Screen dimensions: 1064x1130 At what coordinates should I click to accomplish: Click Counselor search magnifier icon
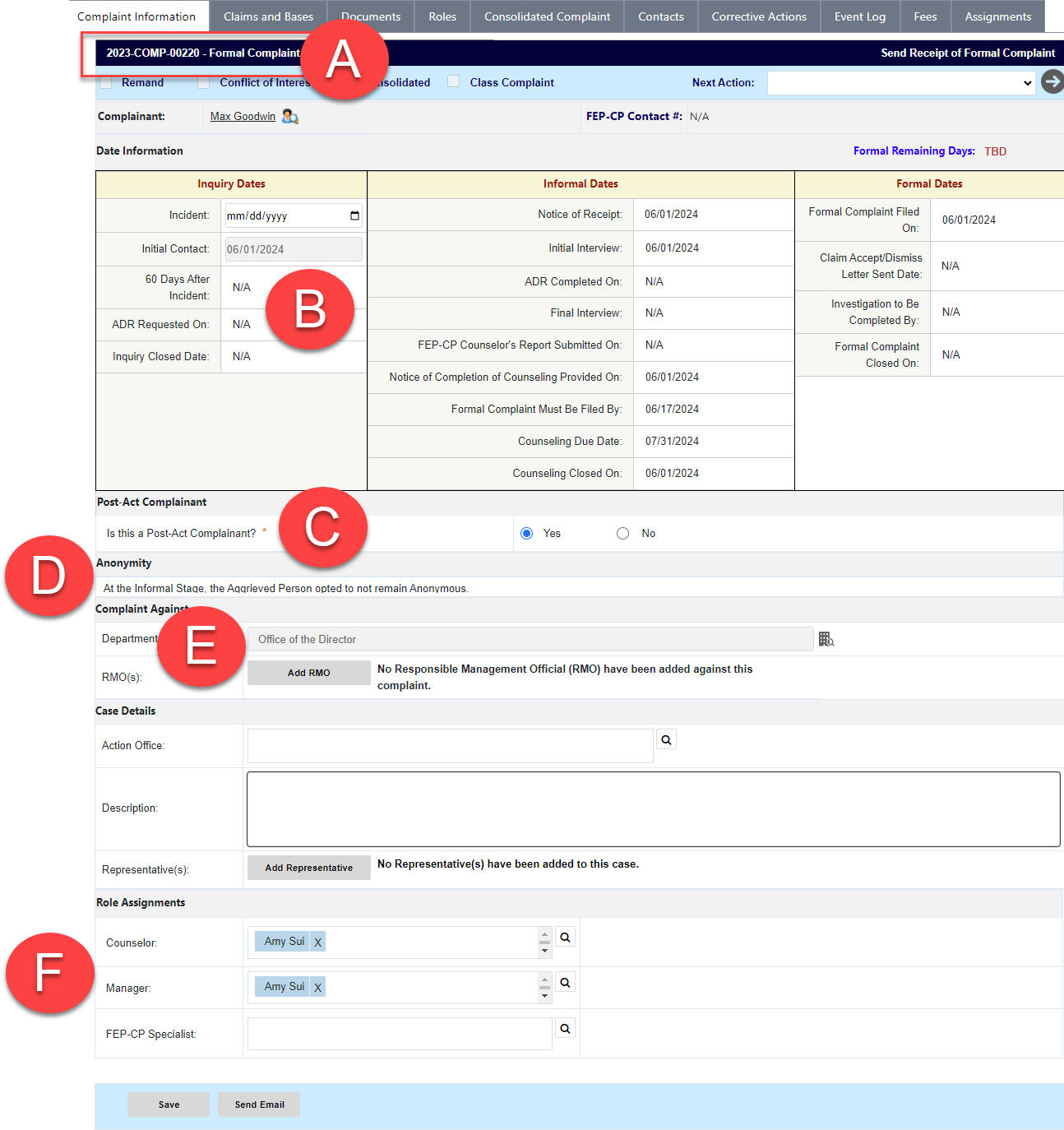click(x=565, y=938)
